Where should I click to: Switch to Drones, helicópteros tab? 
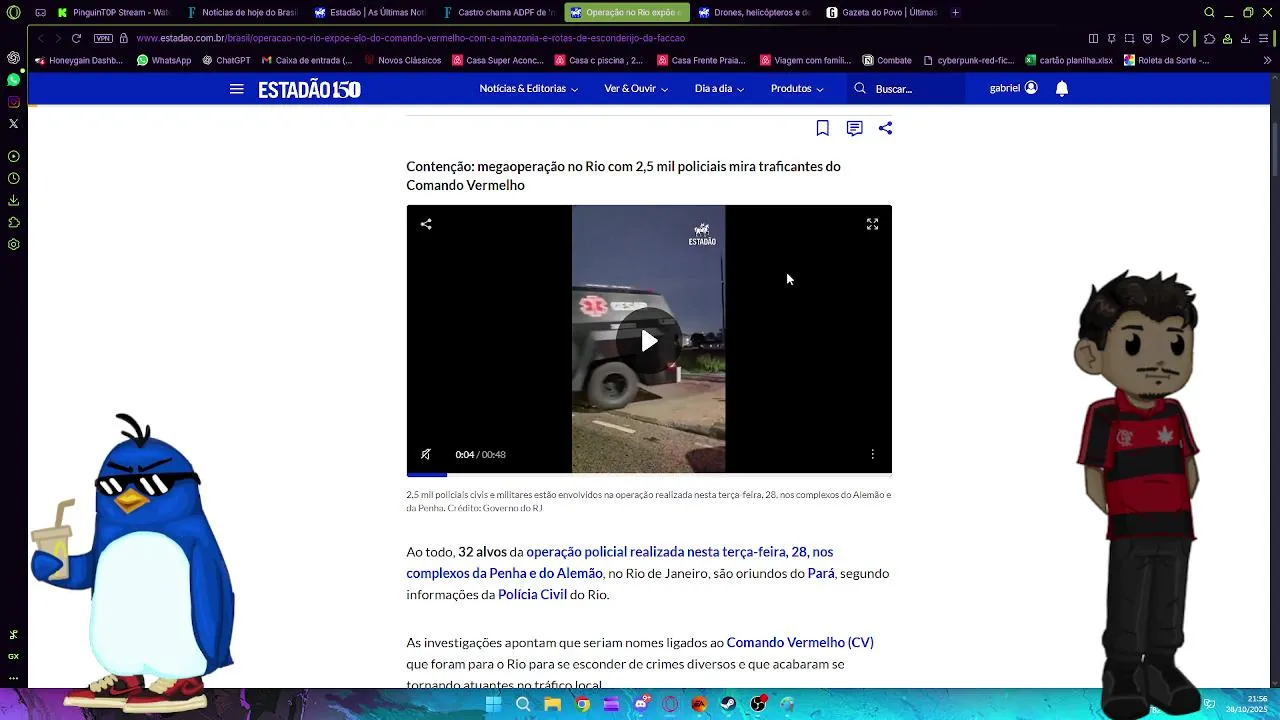click(755, 13)
